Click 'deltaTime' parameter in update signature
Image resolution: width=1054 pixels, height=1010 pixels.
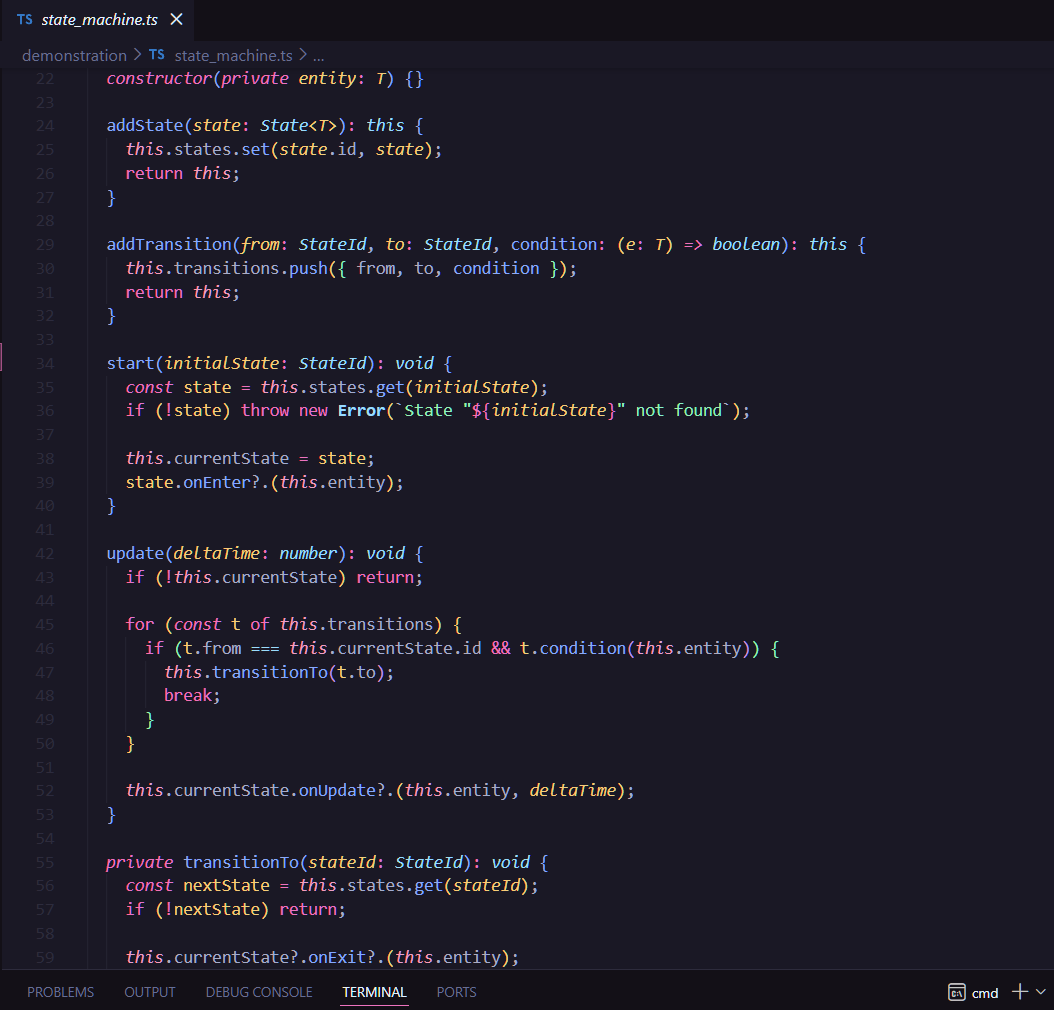click(216, 554)
